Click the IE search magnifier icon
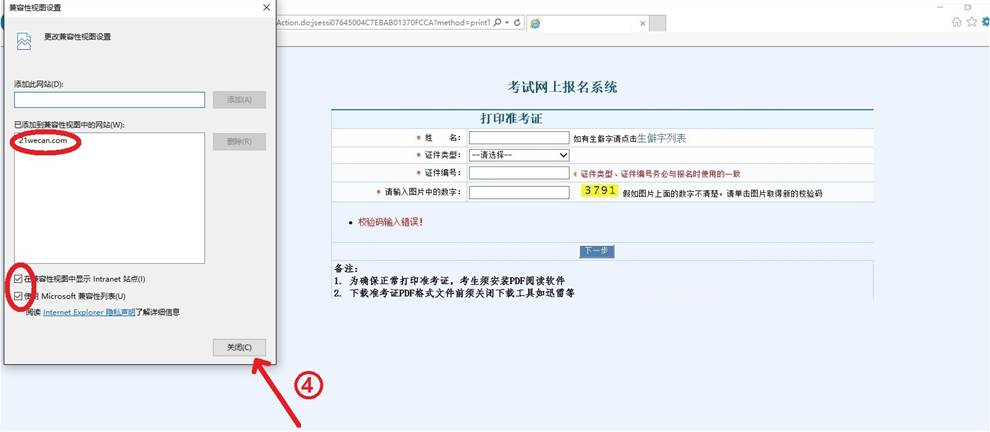990x432 pixels. coord(498,22)
